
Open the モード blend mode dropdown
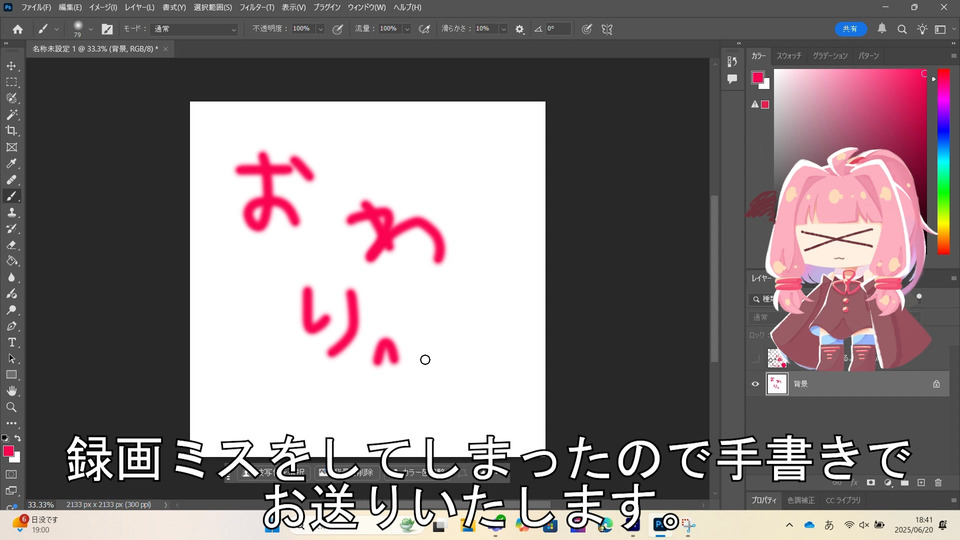click(x=195, y=29)
